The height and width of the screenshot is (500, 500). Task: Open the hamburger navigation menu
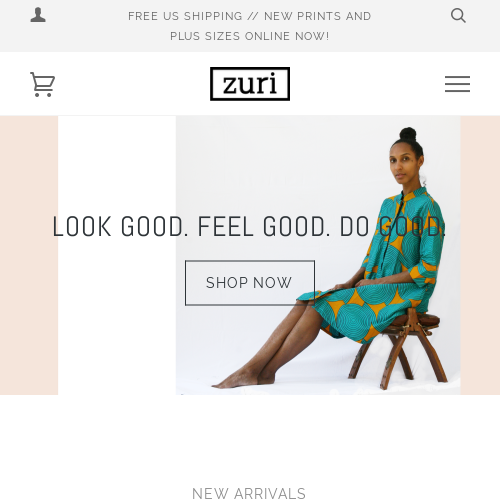(457, 84)
